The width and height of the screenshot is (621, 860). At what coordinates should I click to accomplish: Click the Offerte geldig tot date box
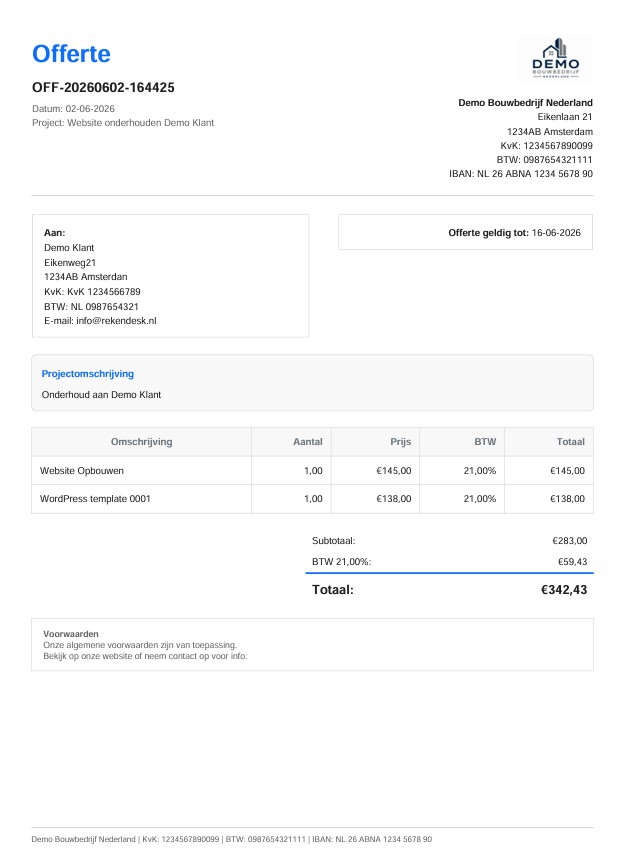click(x=465, y=233)
